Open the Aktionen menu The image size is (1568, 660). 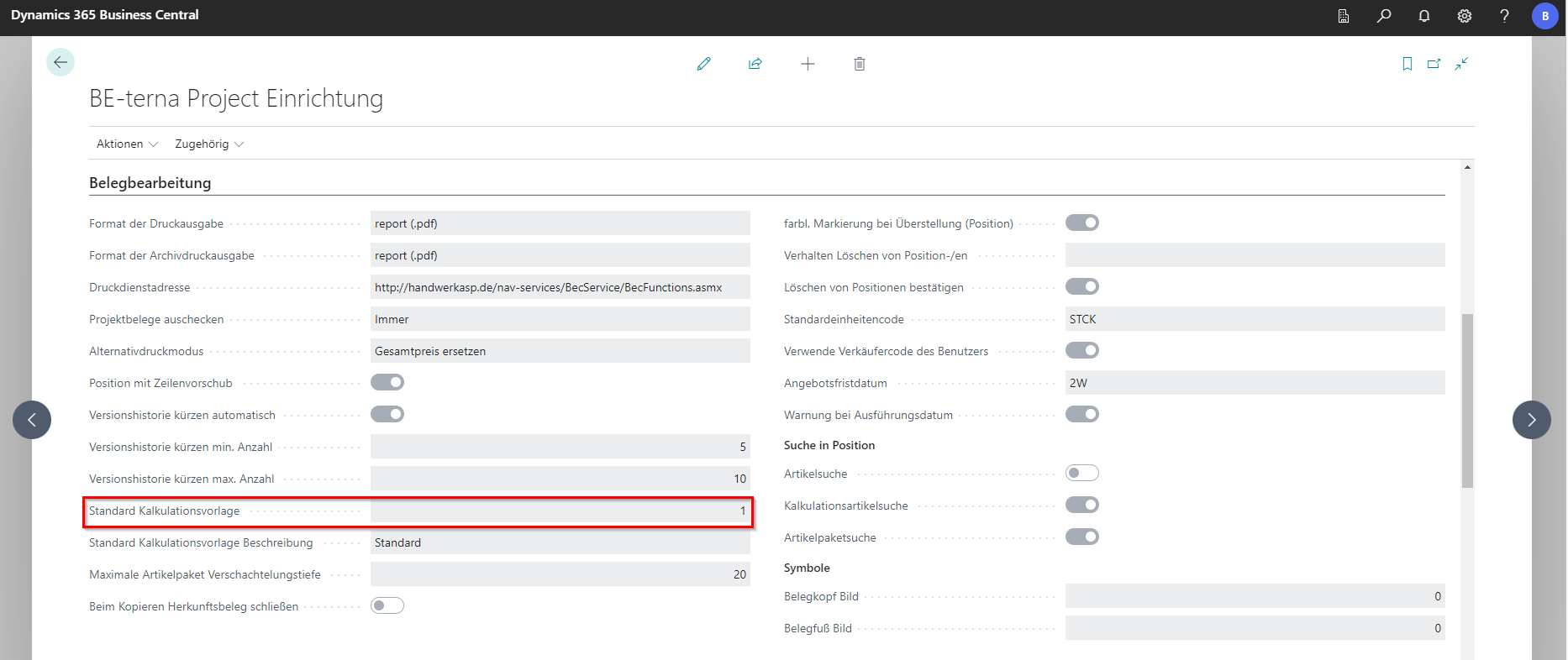127,144
